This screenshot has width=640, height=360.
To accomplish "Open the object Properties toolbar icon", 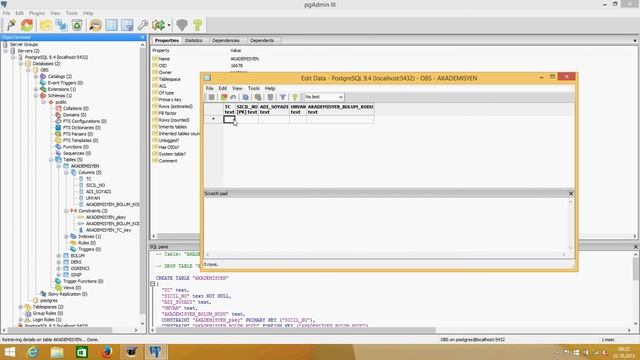I will [x=46, y=25].
